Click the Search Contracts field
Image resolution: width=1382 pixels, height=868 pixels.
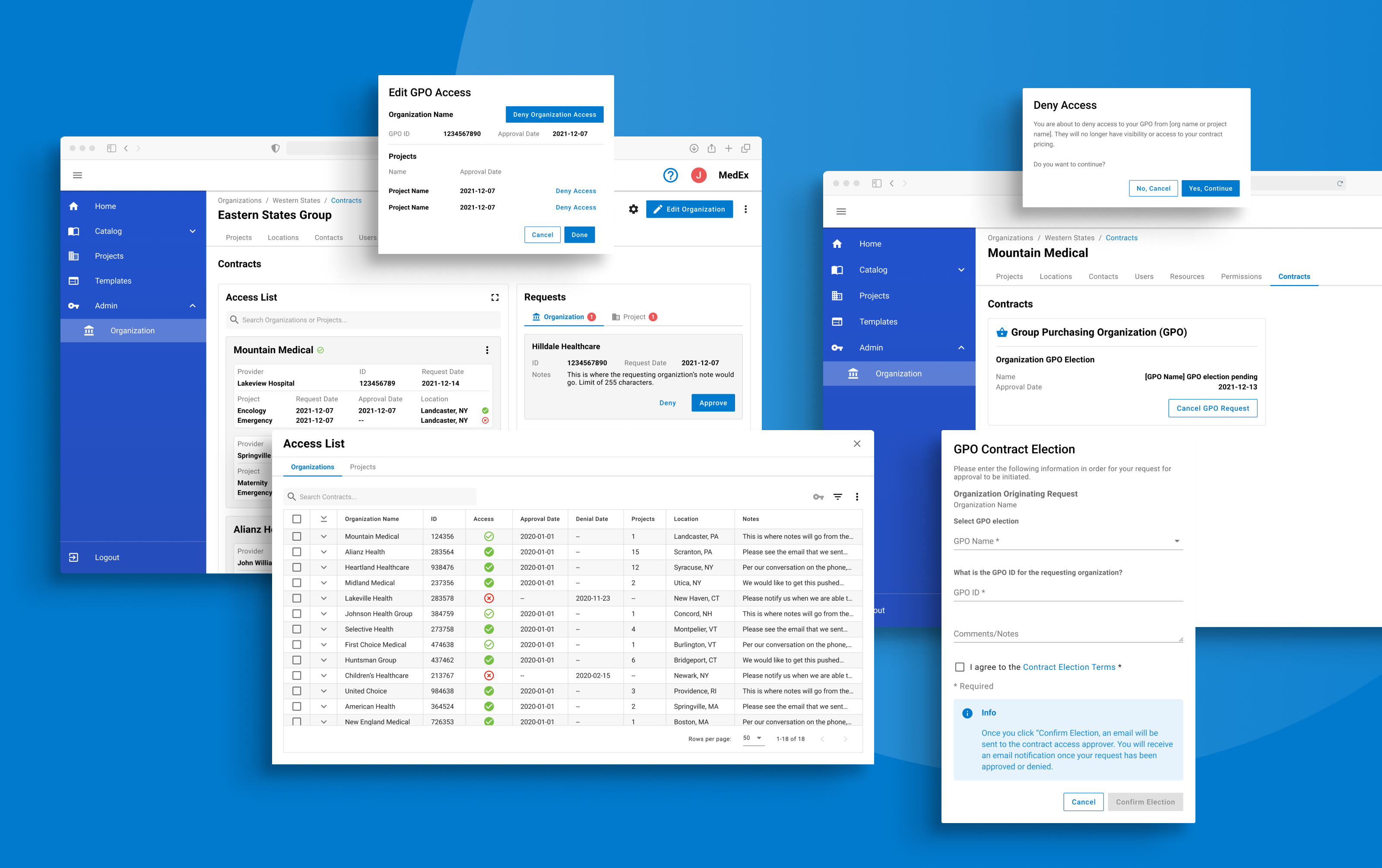click(380, 497)
